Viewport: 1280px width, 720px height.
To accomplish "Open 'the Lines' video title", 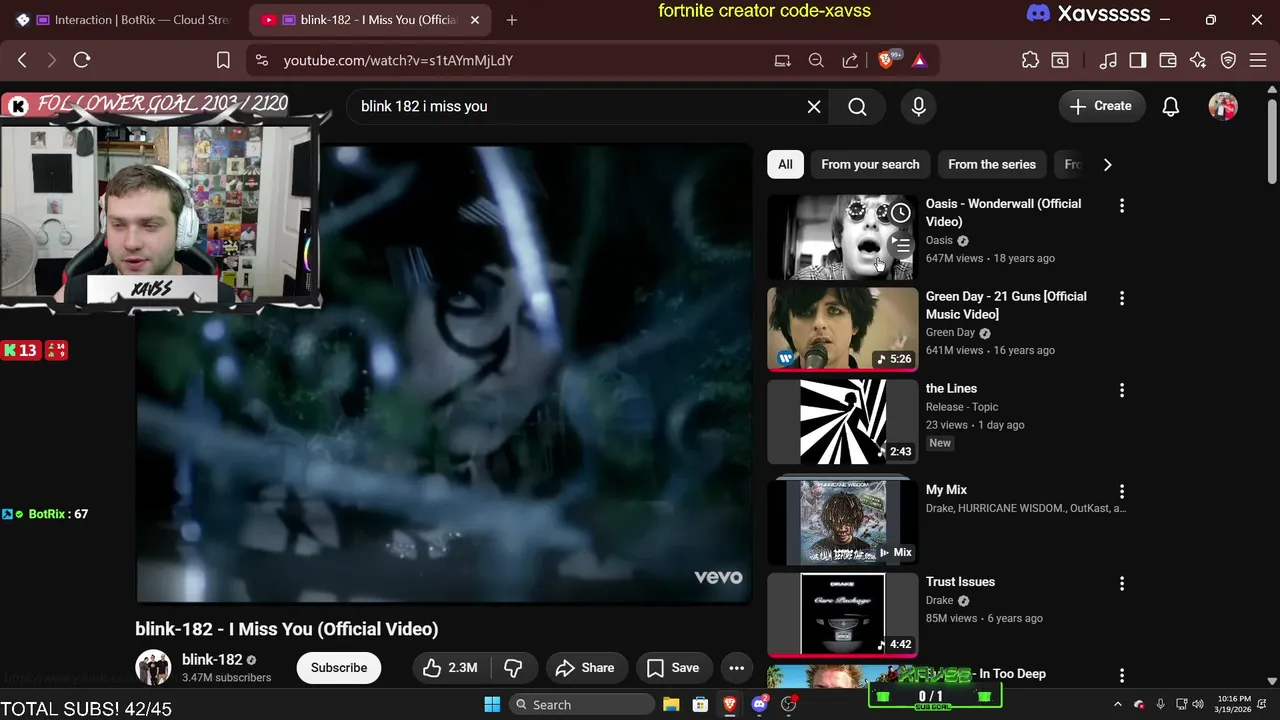I will 951,388.
